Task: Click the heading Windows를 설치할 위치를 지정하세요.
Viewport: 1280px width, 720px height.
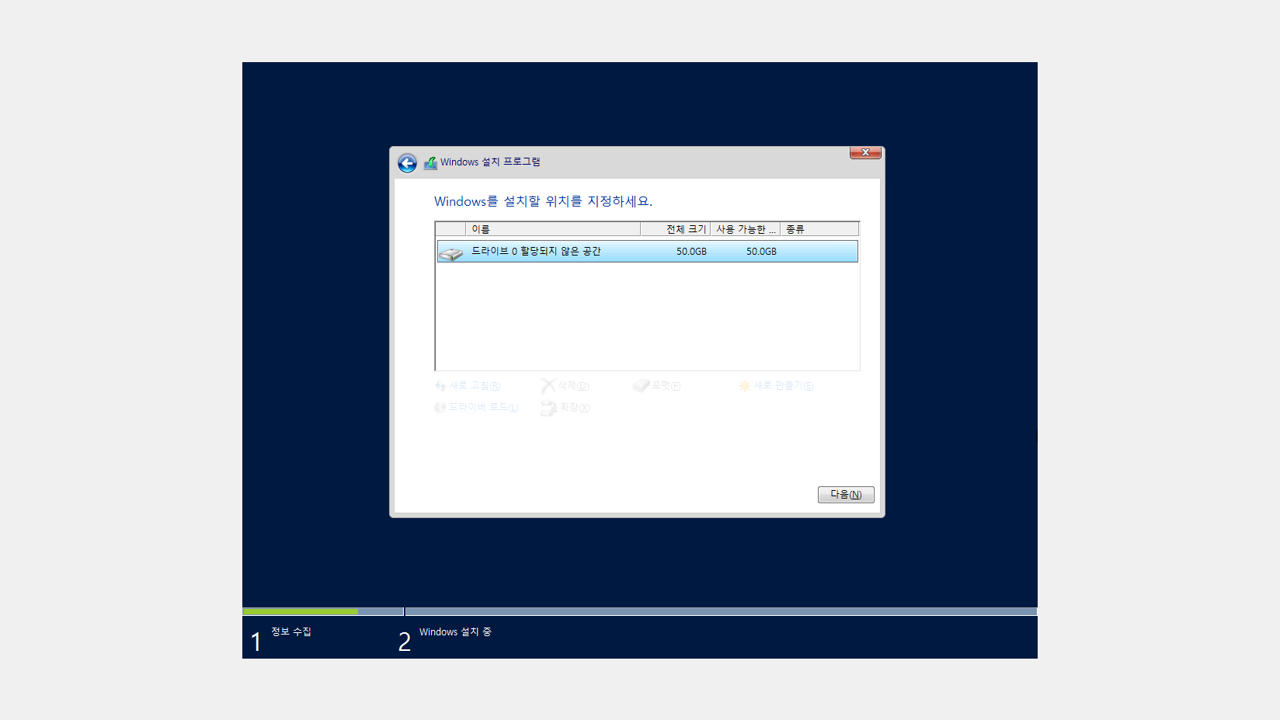Action: [543, 201]
